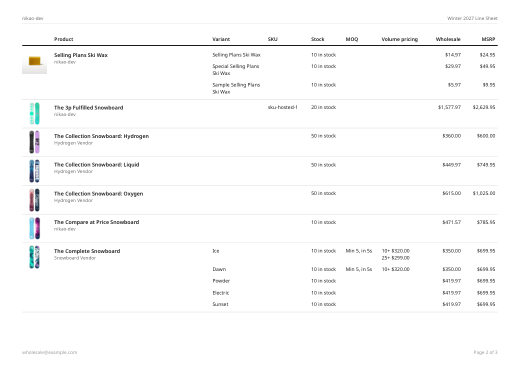This screenshot has height=368, width=520.
Task: Click the "Dawn" variant name
Action: 219,269
